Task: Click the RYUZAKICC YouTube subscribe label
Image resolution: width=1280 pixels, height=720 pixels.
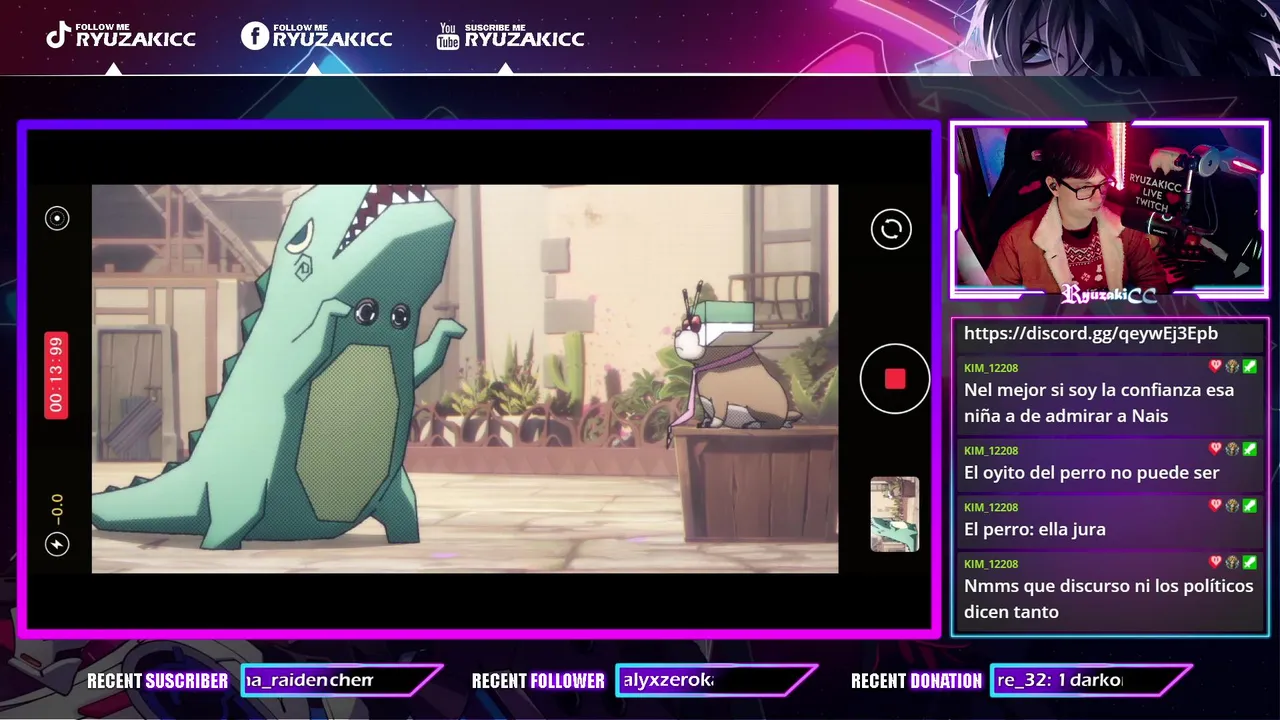Action: tap(524, 38)
